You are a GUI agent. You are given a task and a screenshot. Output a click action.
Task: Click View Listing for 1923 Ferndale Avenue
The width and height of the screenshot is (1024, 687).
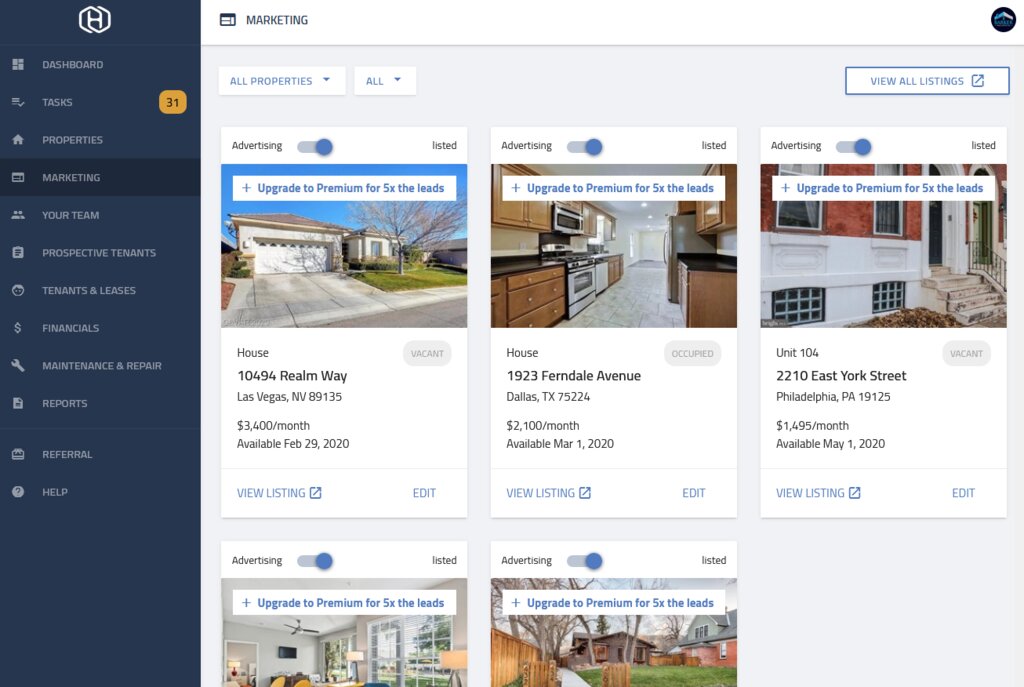click(x=549, y=493)
